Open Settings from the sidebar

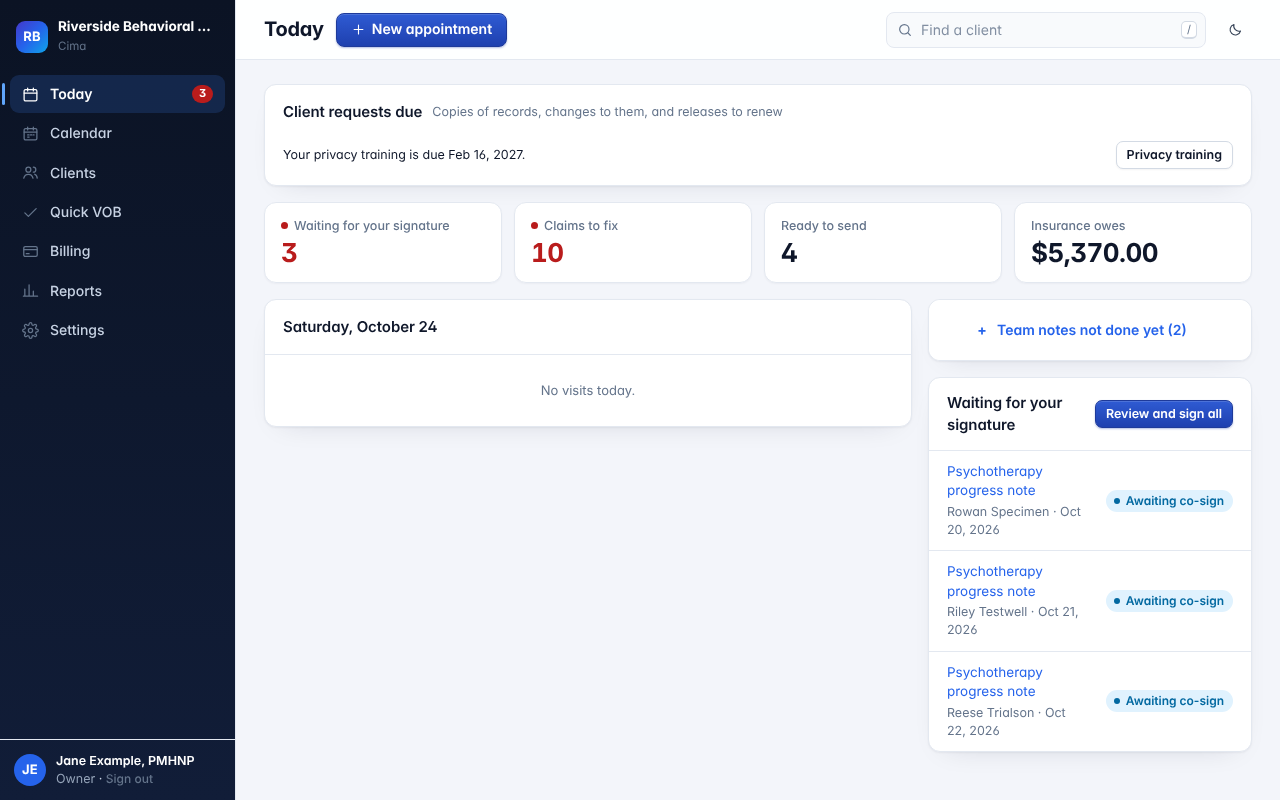point(117,330)
